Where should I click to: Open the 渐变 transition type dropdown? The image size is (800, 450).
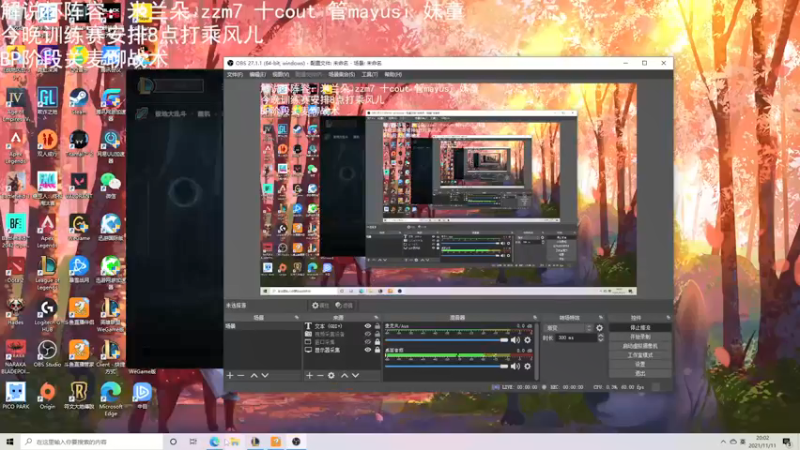(569, 328)
